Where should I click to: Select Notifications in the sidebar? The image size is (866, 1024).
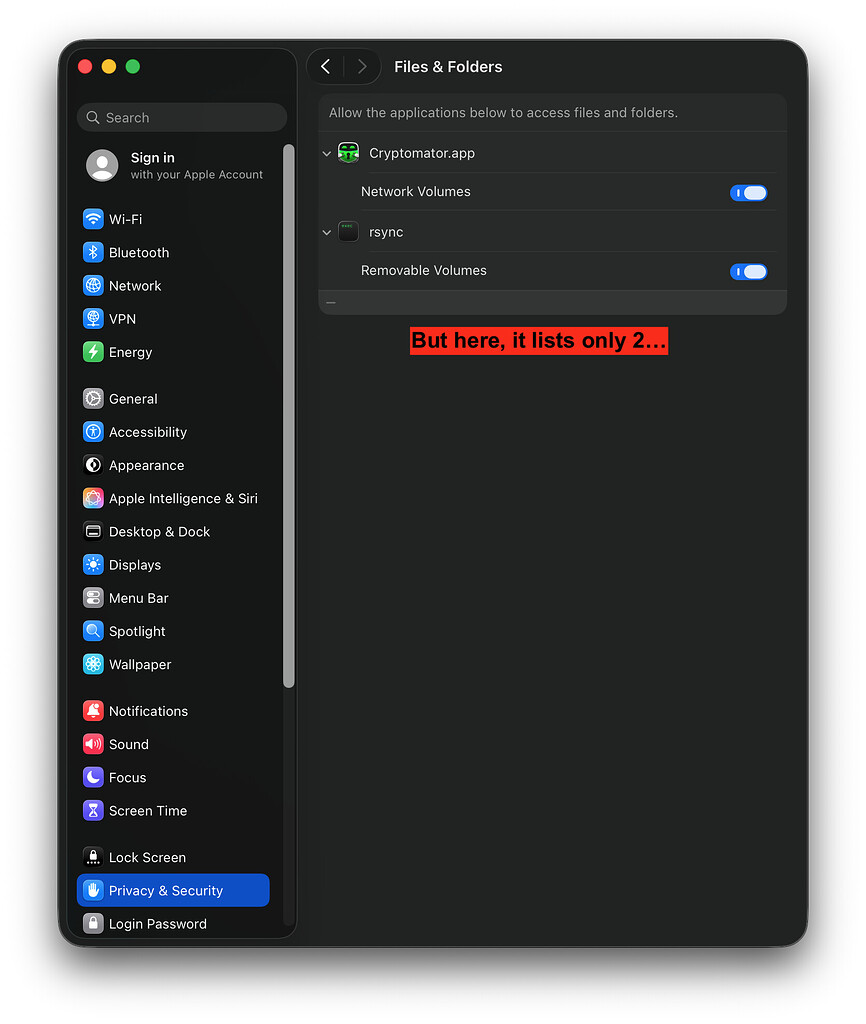173,711
